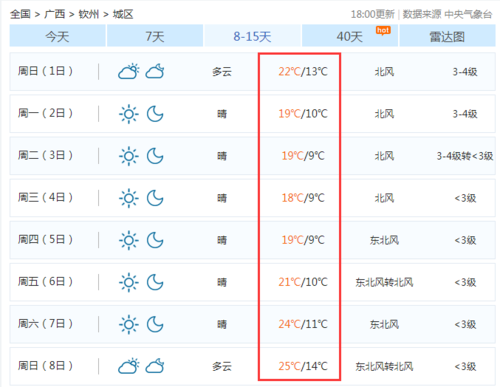
Task: Select the 周一（2日）date label
Action: (45, 113)
